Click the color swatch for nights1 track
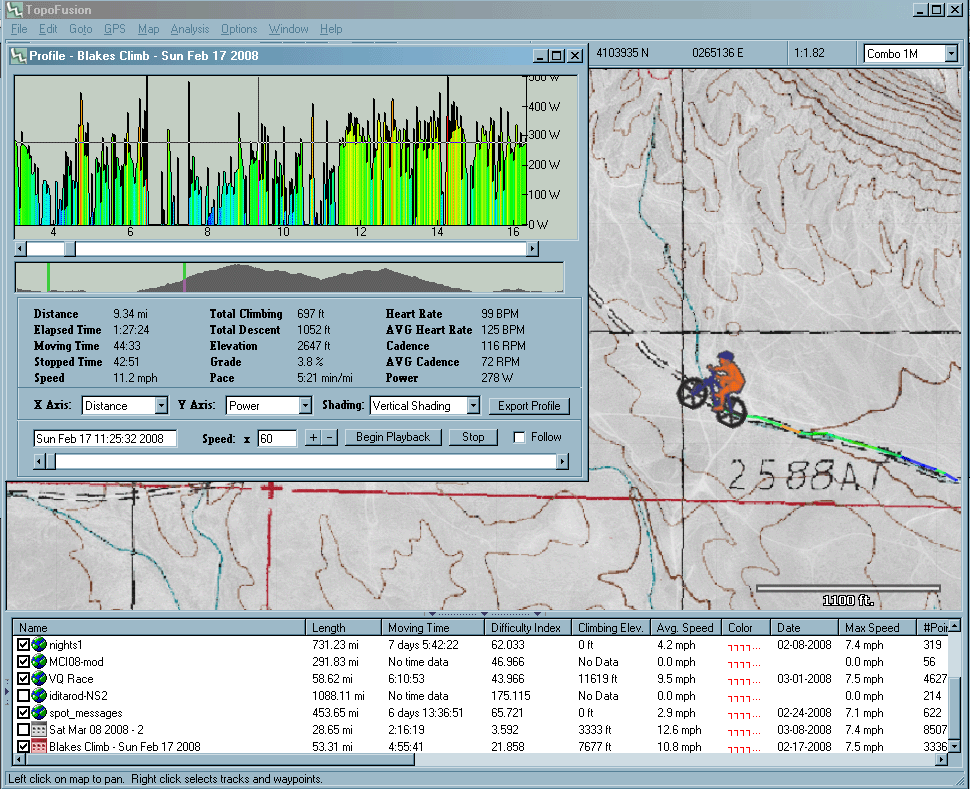 pyautogui.click(x=744, y=647)
